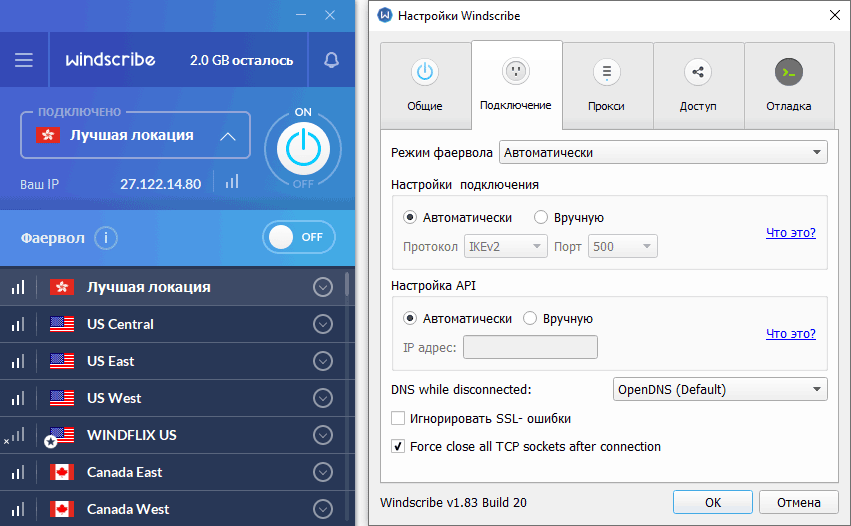Switch to the Доступ tab
851x526 pixels.
pyautogui.click(x=698, y=86)
